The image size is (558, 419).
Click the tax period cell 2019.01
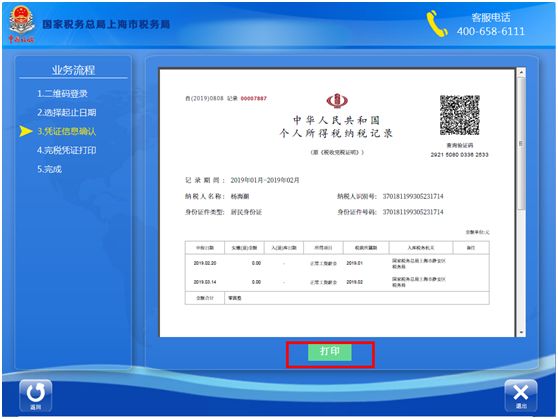pos(354,263)
